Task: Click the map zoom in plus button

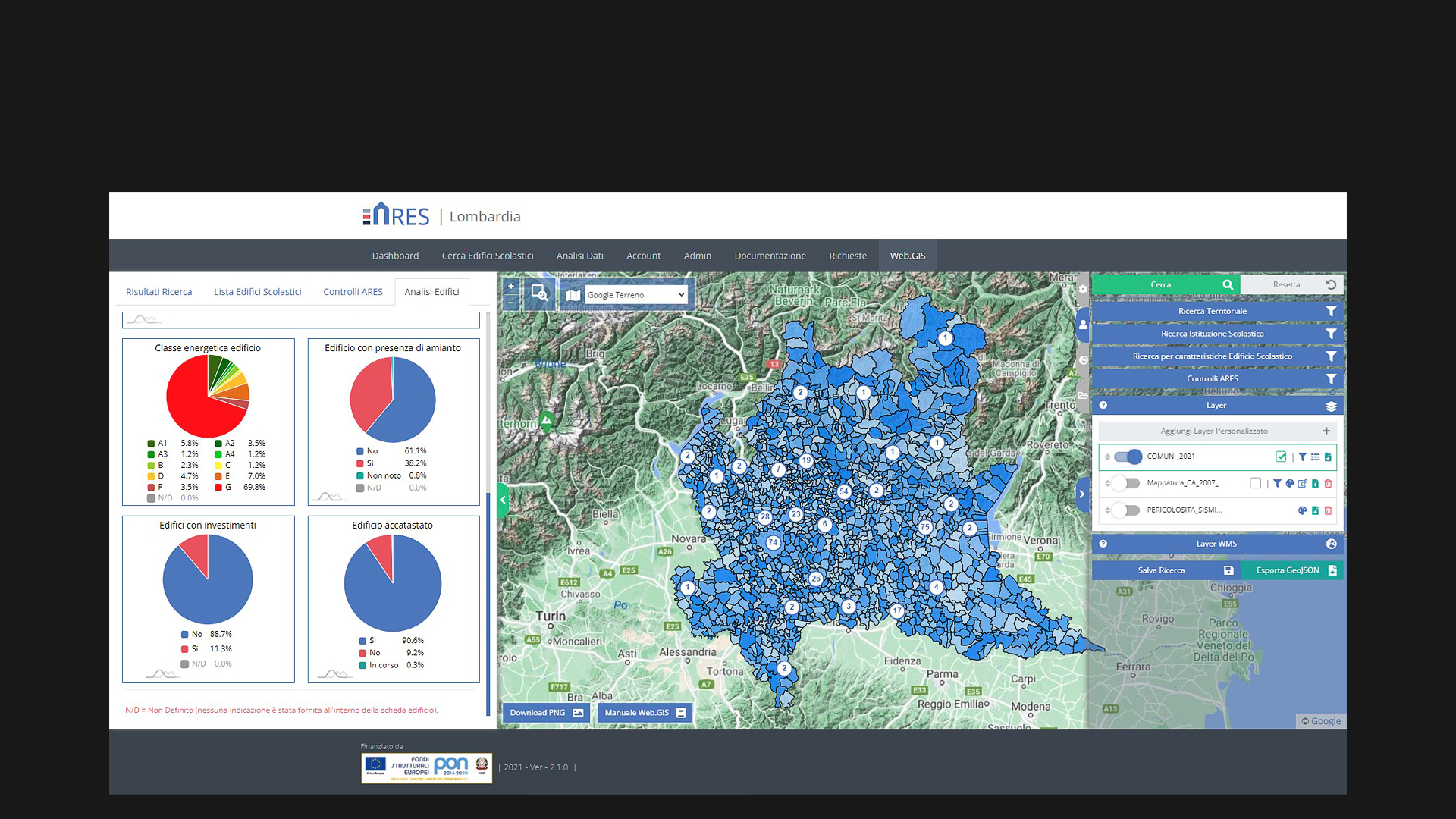Action: (511, 287)
